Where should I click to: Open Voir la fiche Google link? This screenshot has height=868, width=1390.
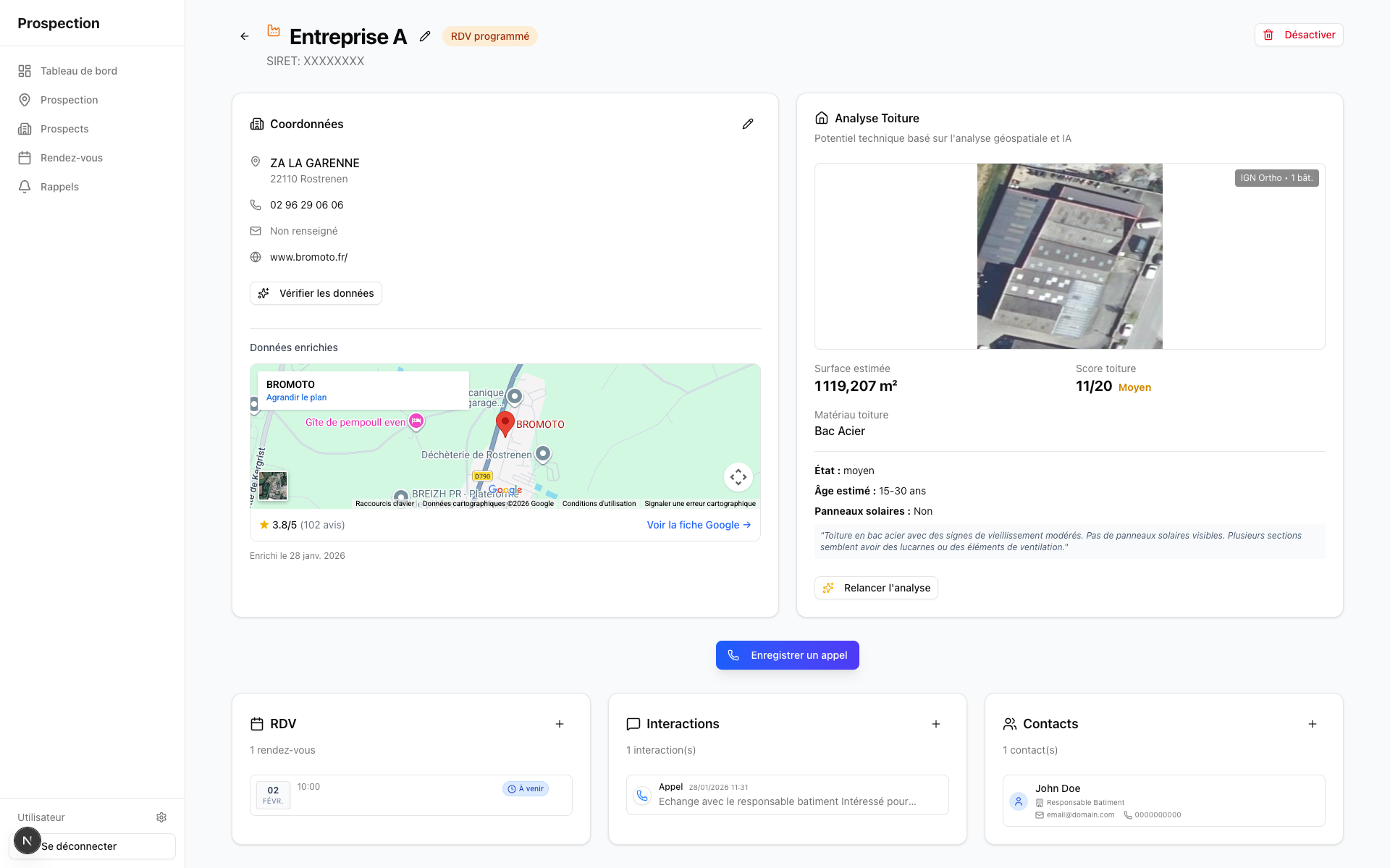tap(699, 525)
